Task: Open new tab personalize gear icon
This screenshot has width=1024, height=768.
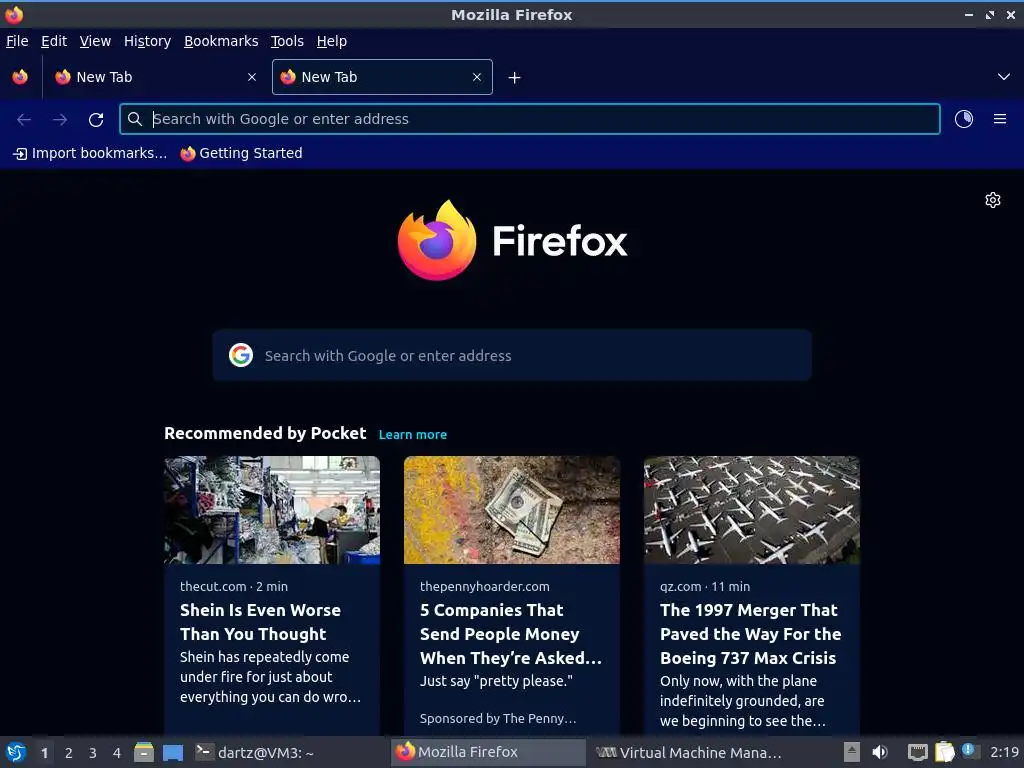Action: click(993, 200)
